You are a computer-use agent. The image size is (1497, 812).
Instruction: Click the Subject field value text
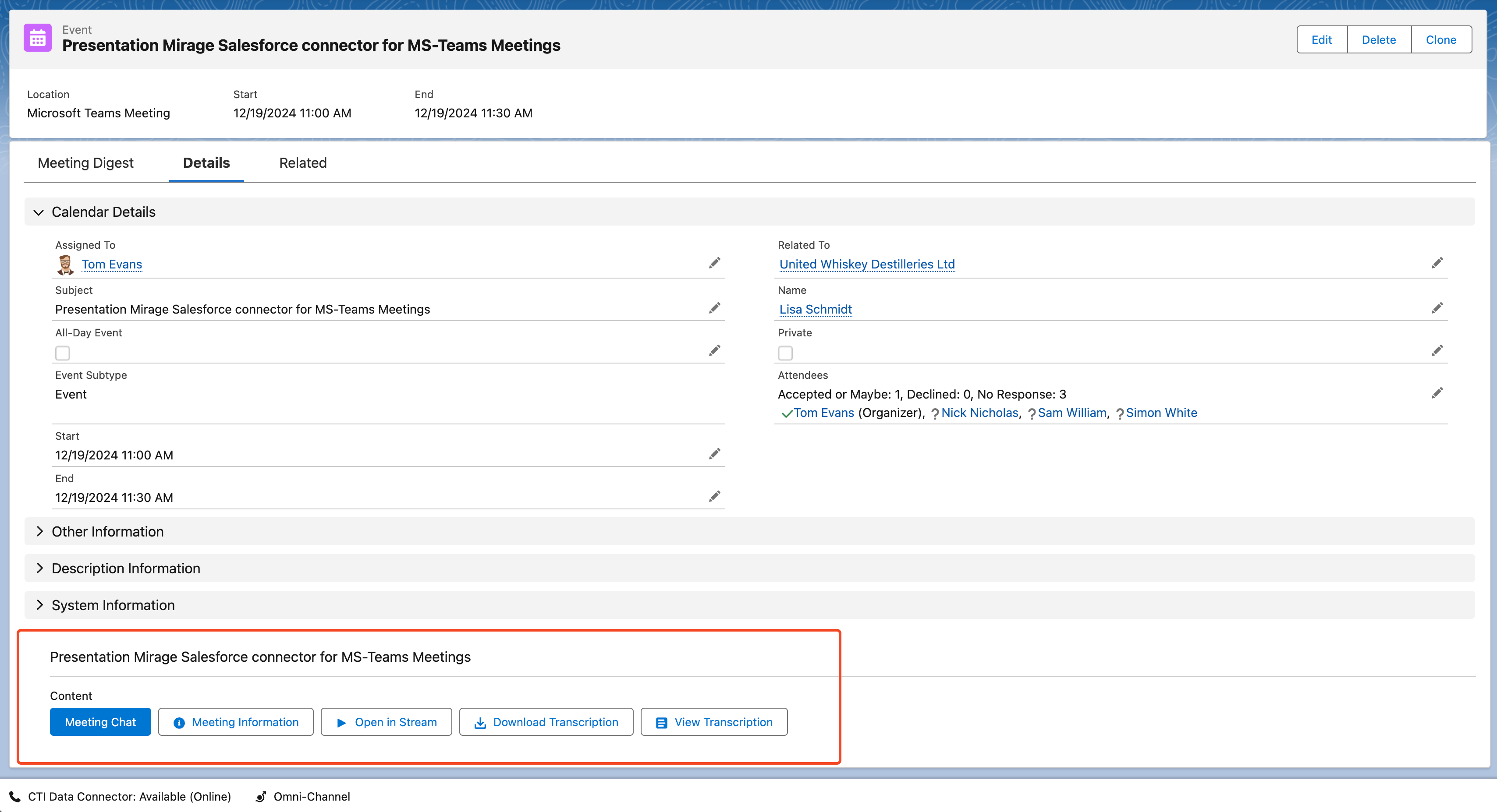click(242, 309)
